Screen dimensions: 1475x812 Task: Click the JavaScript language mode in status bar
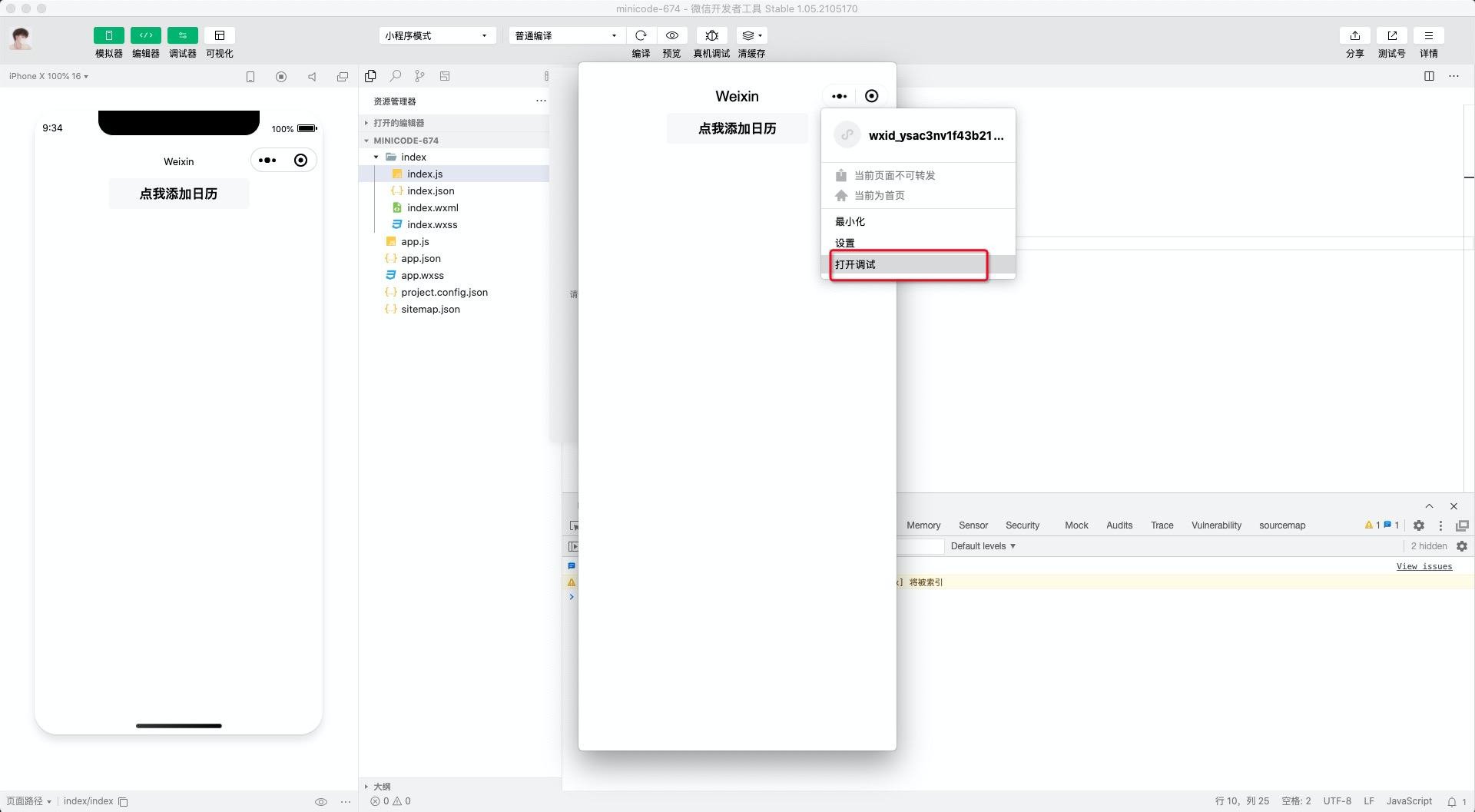tap(1409, 801)
